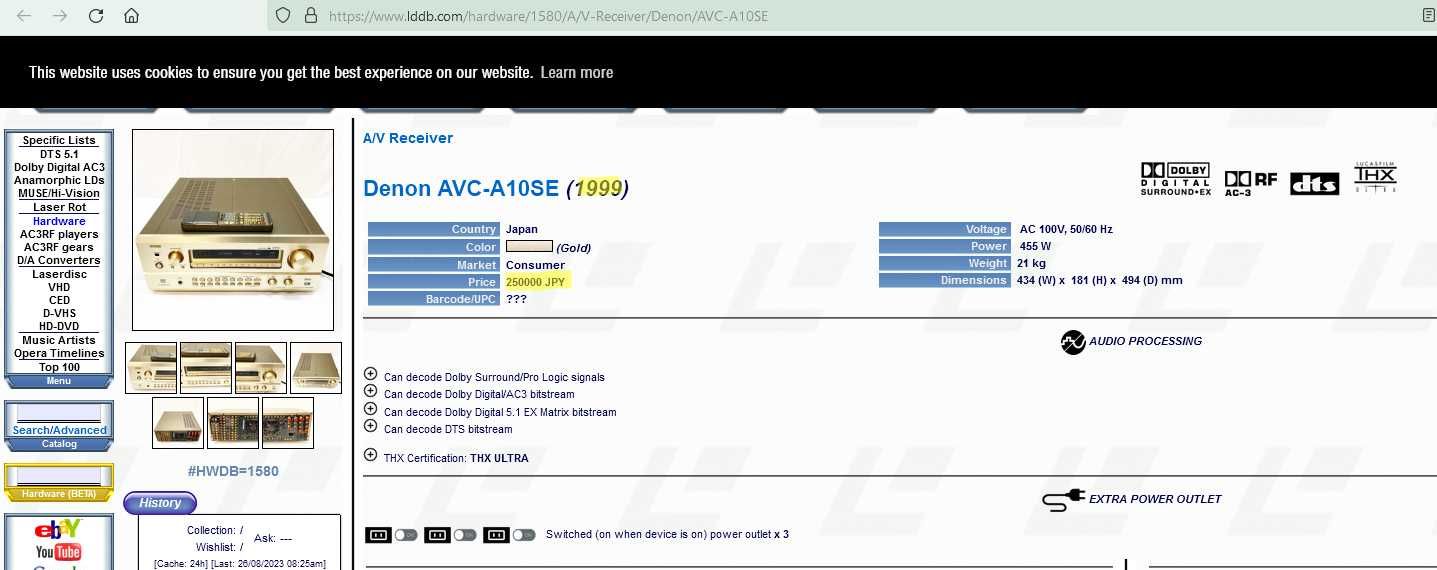Image resolution: width=1437 pixels, height=570 pixels.
Task: Follow the cookie banner Learn more link
Action: coord(576,72)
